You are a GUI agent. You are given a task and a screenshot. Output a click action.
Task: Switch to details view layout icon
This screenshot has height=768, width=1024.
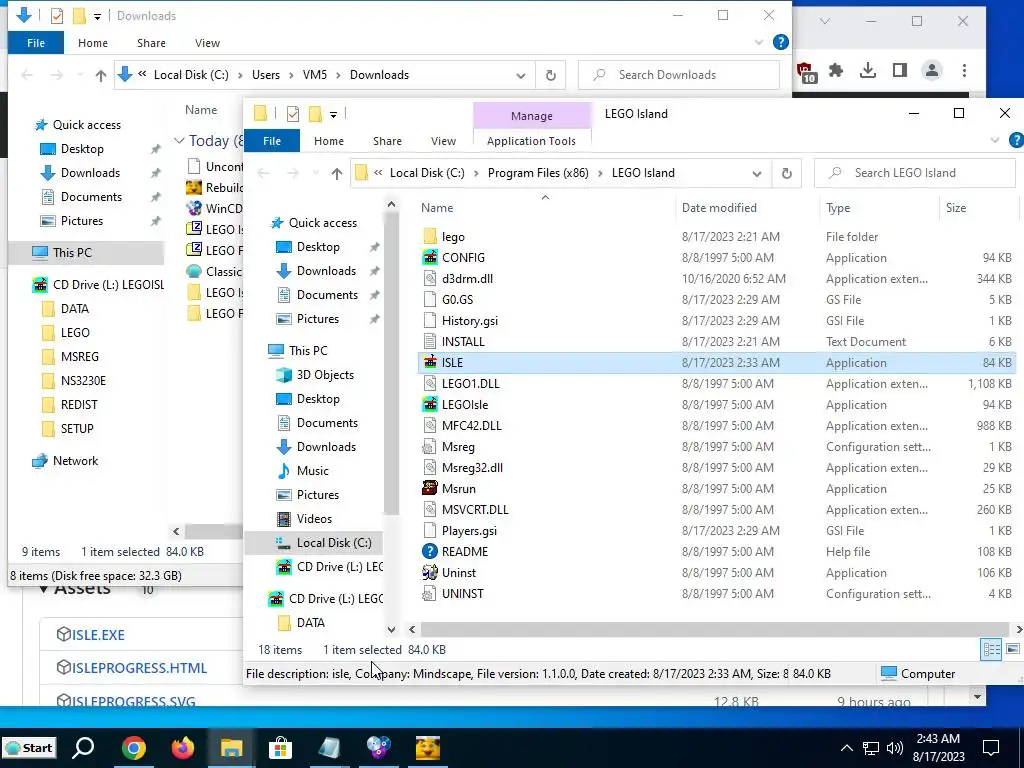[x=991, y=649]
